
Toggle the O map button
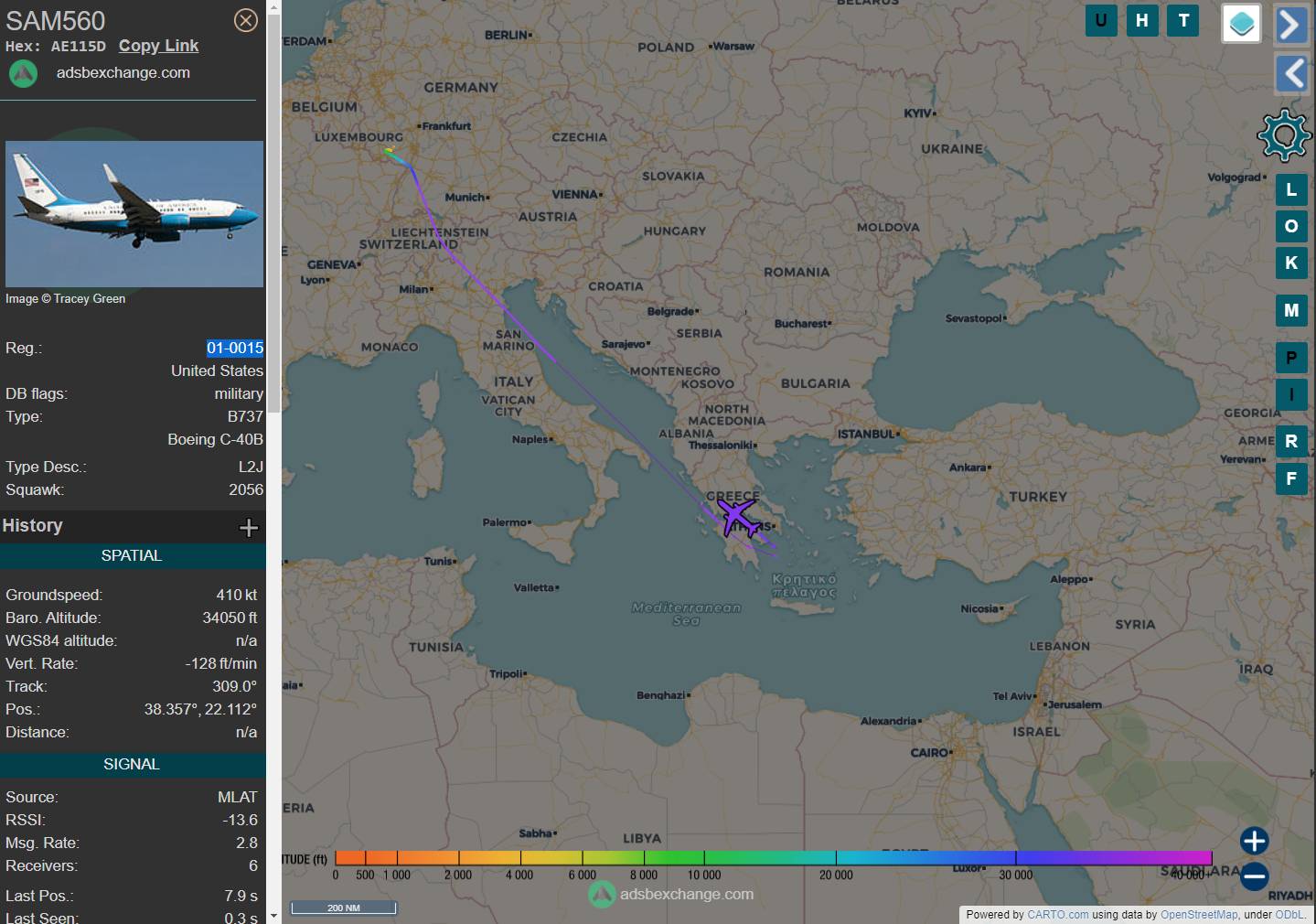pyautogui.click(x=1291, y=226)
